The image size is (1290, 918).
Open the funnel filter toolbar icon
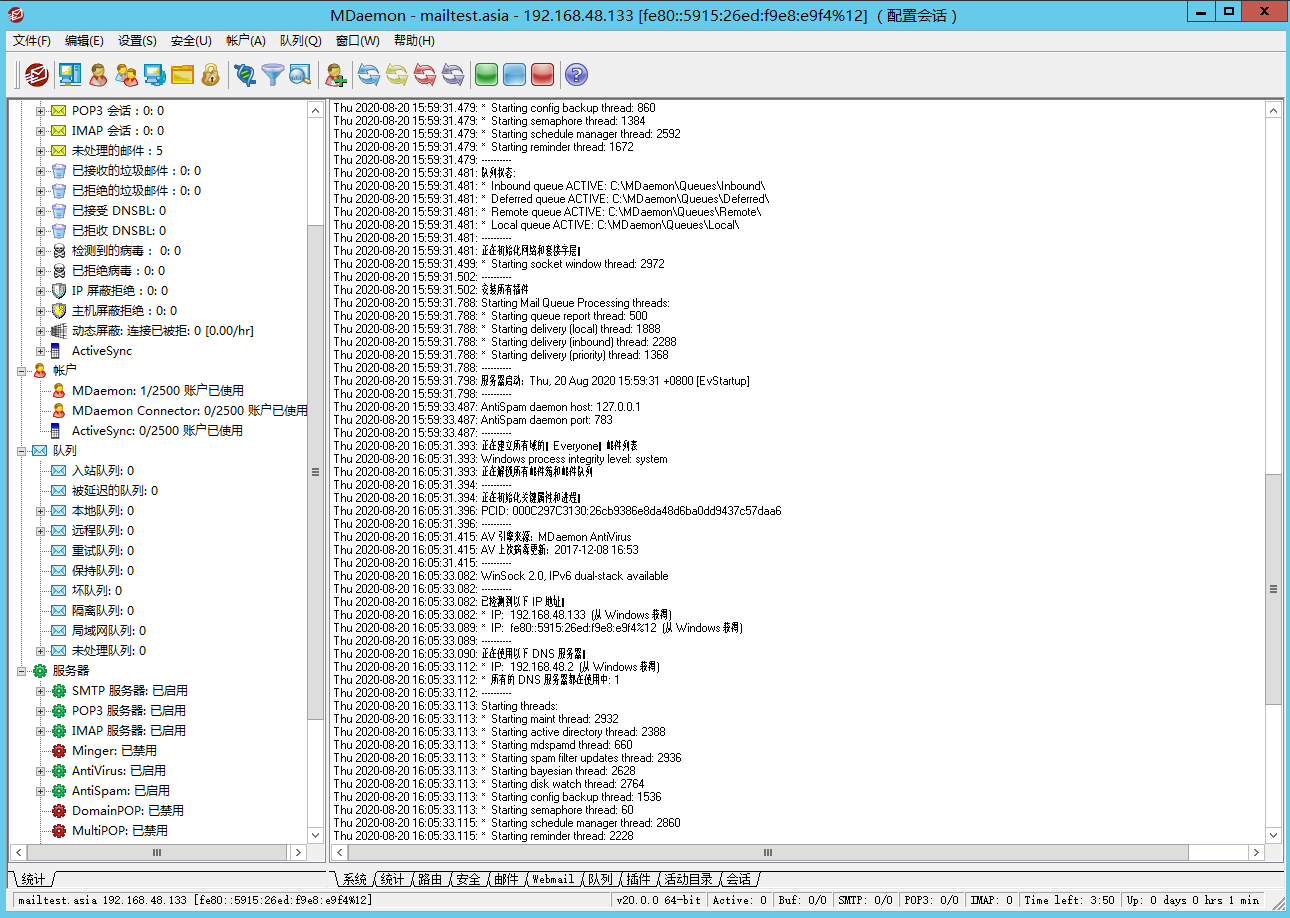[x=272, y=74]
